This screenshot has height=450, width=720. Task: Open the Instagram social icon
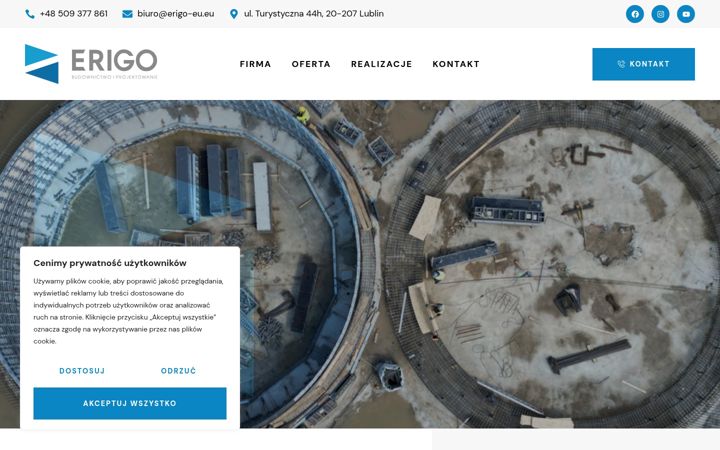click(660, 14)
